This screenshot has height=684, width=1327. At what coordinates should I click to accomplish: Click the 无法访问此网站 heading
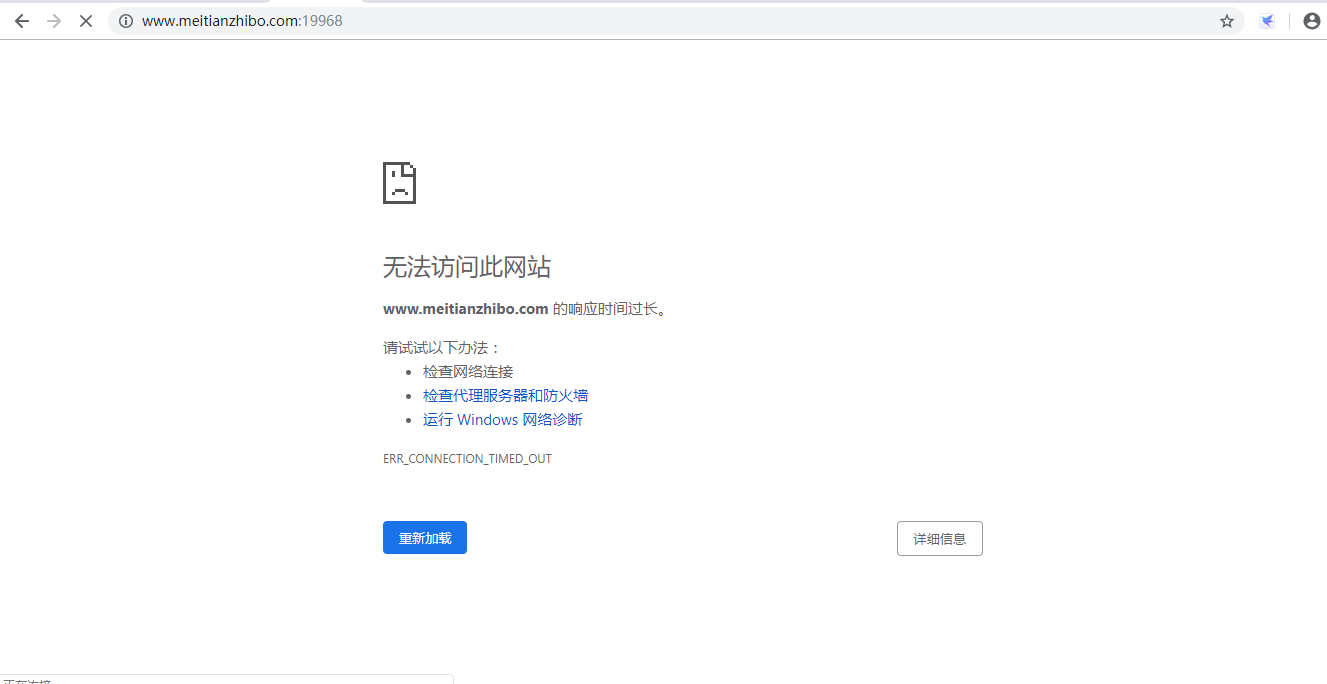click(x=466, y=267)
